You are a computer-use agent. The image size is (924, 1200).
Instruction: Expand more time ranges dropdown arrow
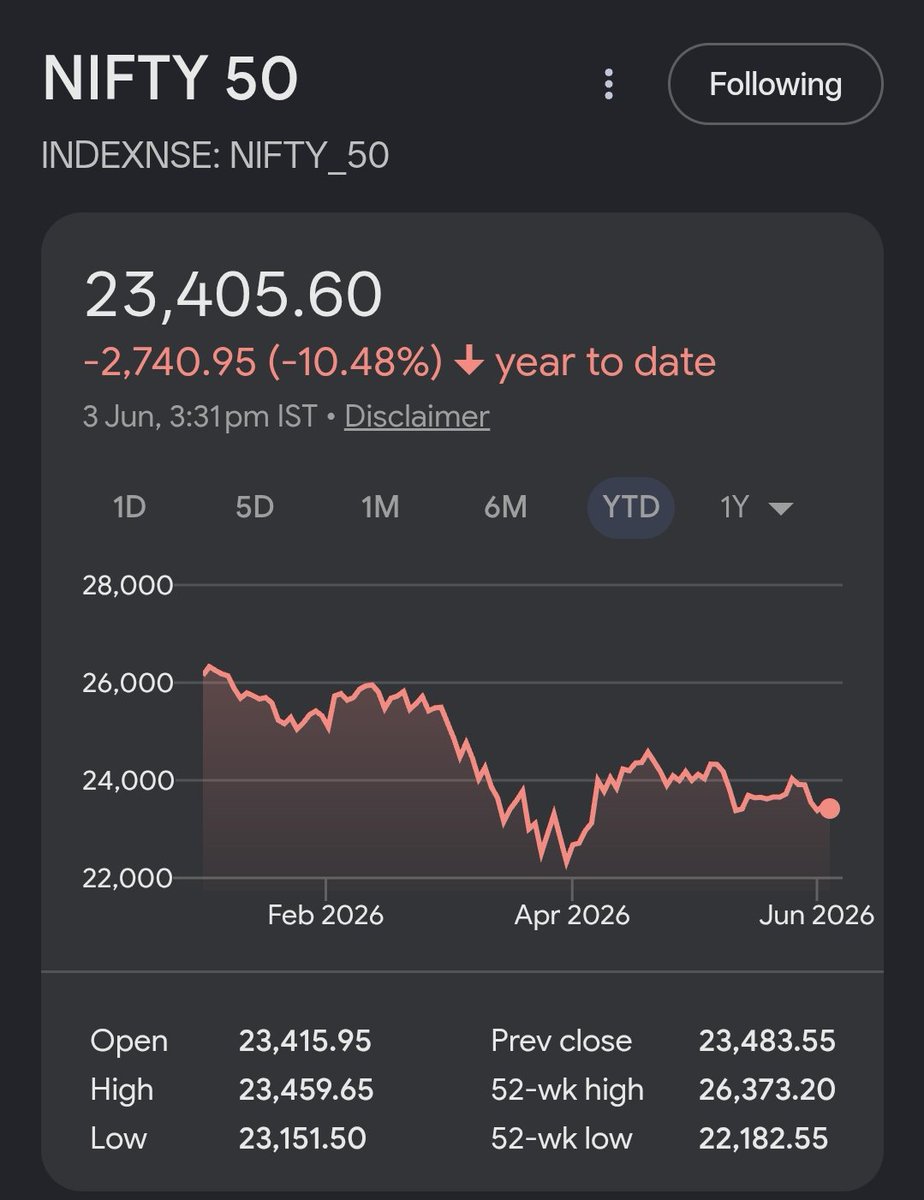[781, 509]
